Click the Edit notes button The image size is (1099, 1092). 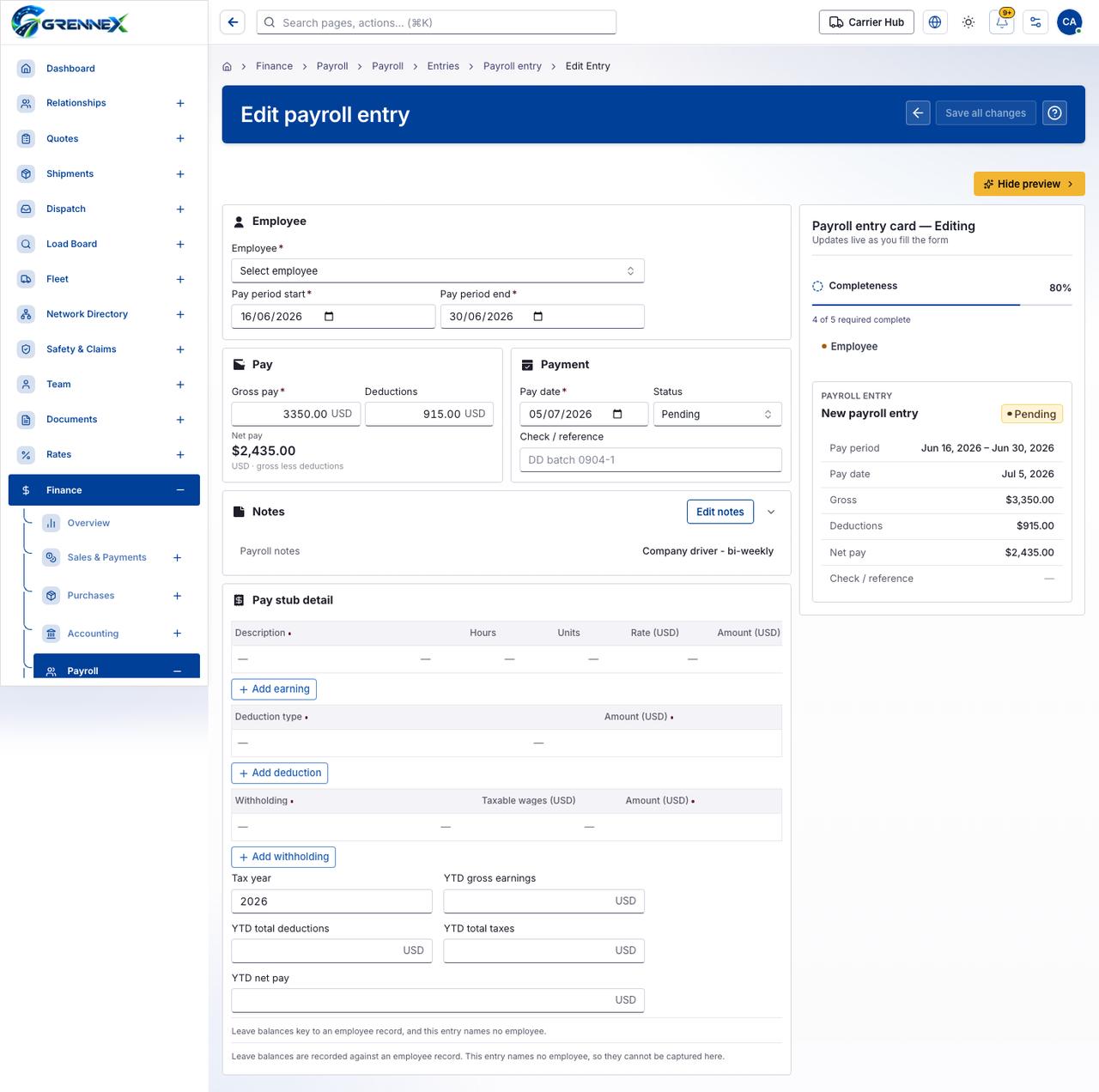pyautogui.click(x=720, y=512)
